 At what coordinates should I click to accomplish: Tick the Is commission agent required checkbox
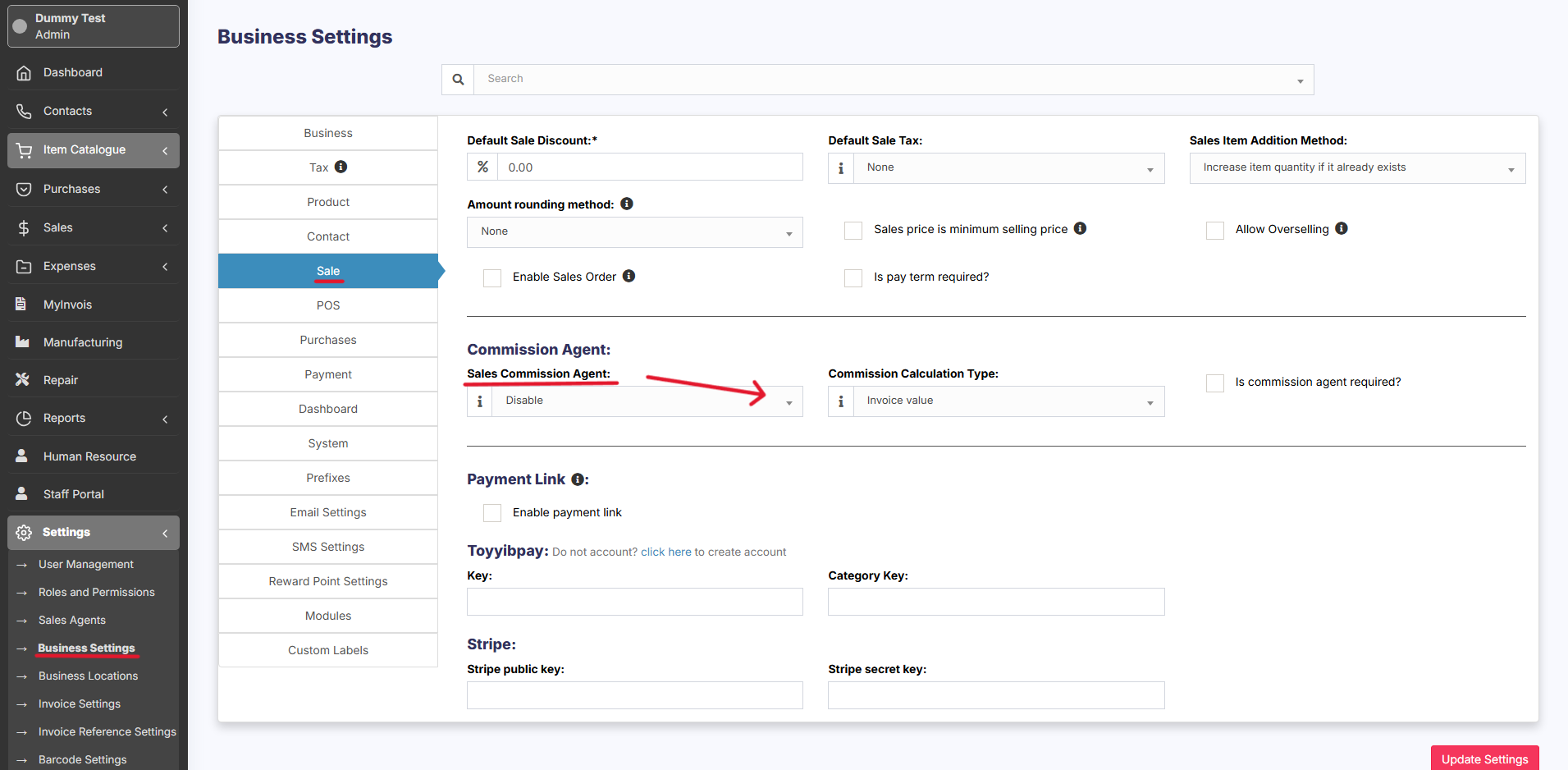click(1215, 383)
